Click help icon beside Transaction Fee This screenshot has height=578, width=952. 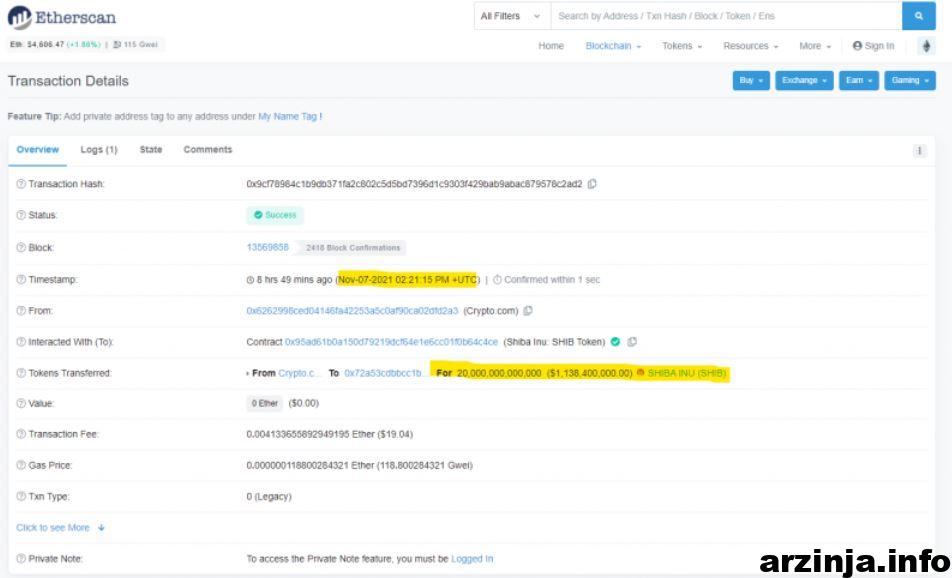21,434
